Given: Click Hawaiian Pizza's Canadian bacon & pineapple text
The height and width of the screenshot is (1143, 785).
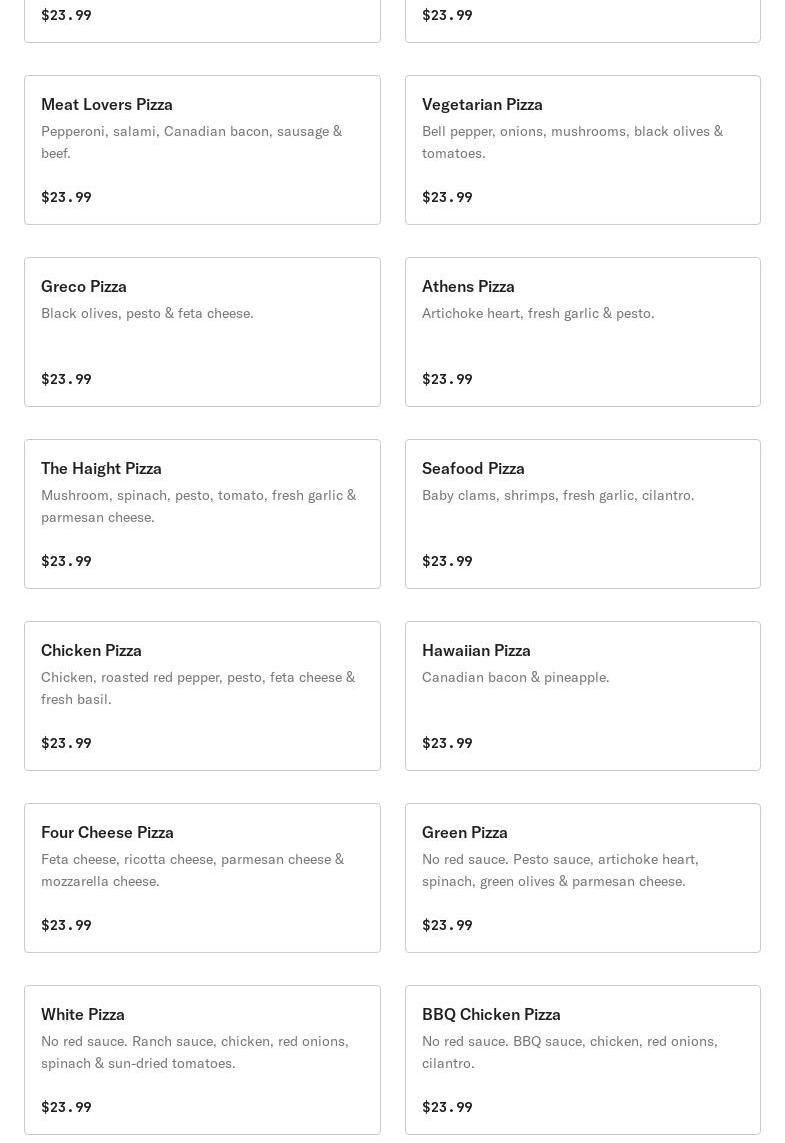Looking at the screenshot, I should click(515, 677).
